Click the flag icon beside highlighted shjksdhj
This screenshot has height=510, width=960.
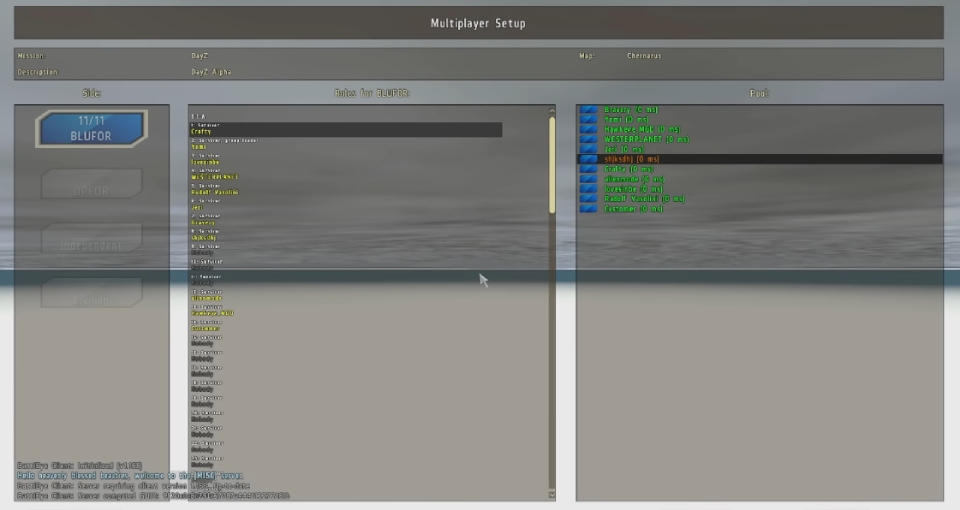click(x=588, y=159)
